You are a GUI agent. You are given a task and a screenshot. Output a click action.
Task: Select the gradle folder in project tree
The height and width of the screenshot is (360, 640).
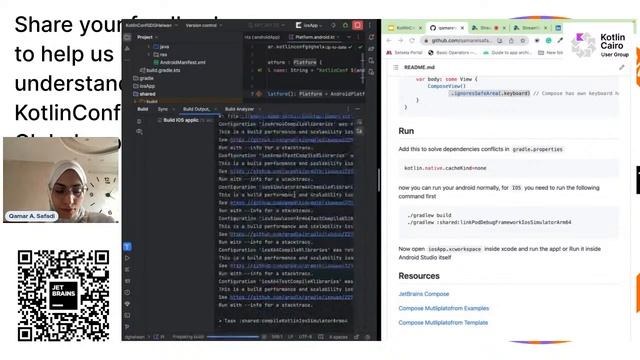pos(144,78)
